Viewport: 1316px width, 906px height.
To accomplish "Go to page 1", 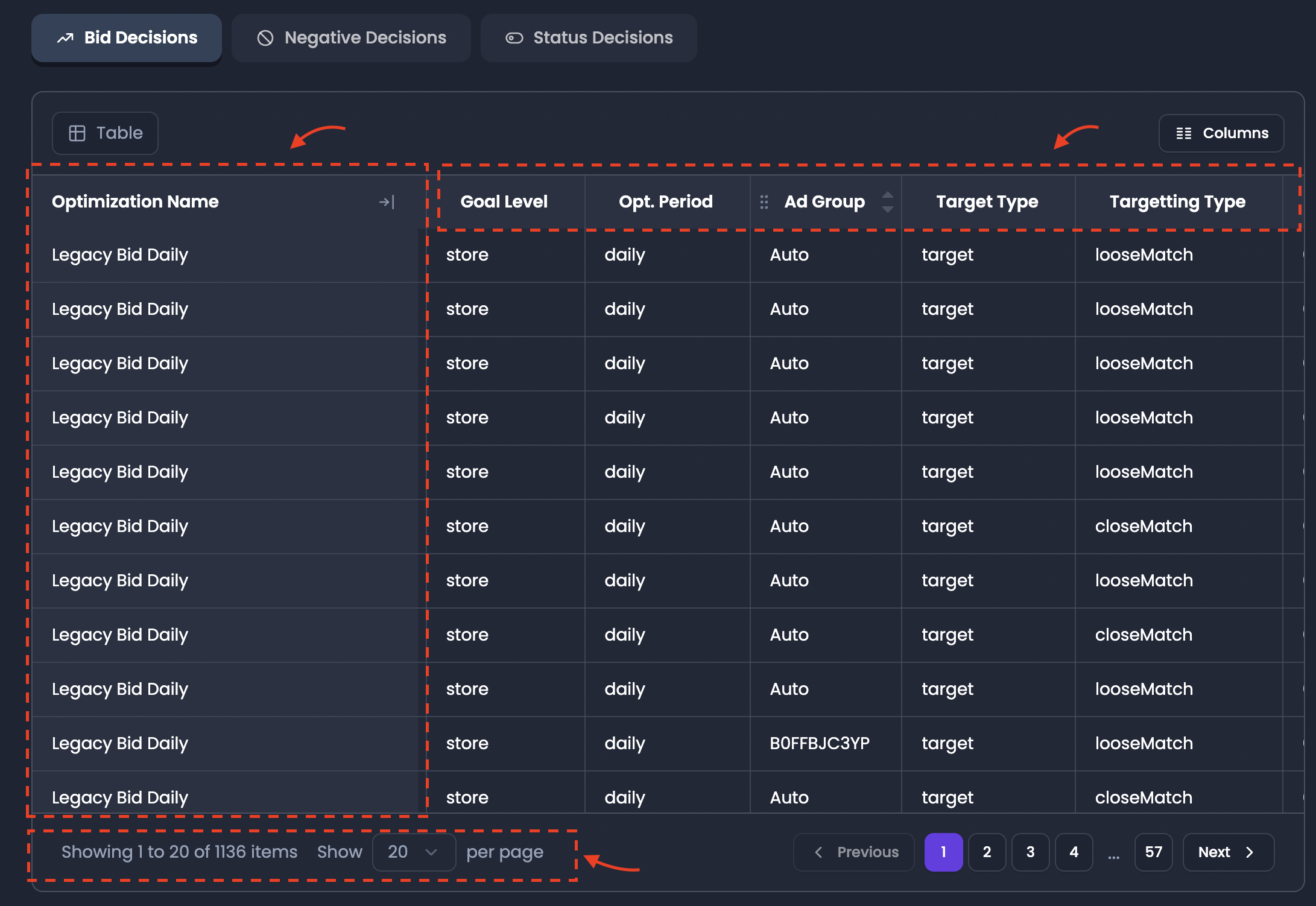I will tap(944, 852).
